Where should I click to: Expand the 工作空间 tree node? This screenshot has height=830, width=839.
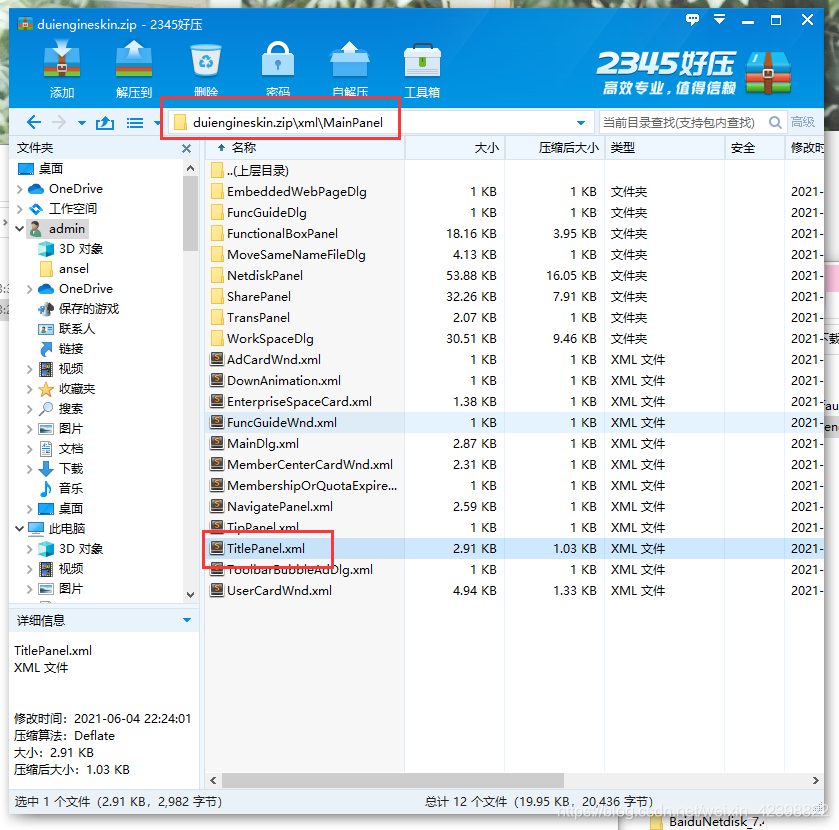pyautogui.click(x=20, y=209)
